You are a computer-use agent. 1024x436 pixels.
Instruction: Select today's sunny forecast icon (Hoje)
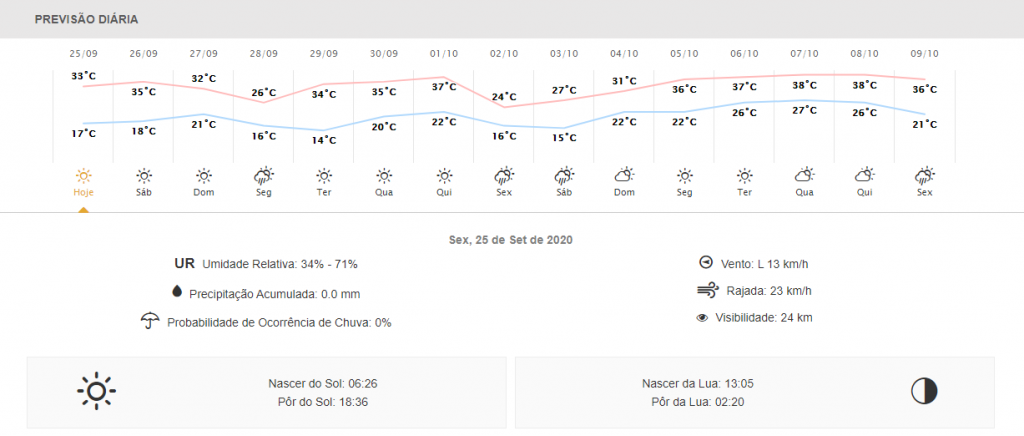click(83, 175)
